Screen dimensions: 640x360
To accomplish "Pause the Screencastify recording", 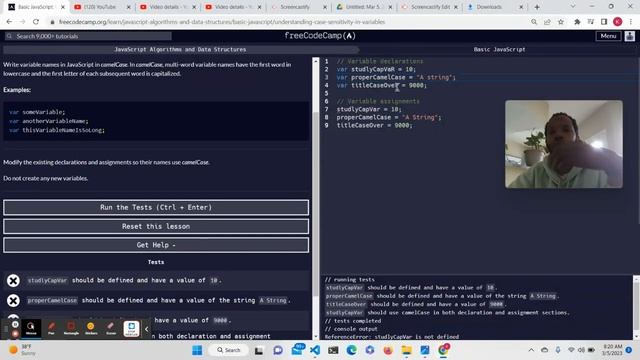I will pyautogui.click(x=15, y=324).
